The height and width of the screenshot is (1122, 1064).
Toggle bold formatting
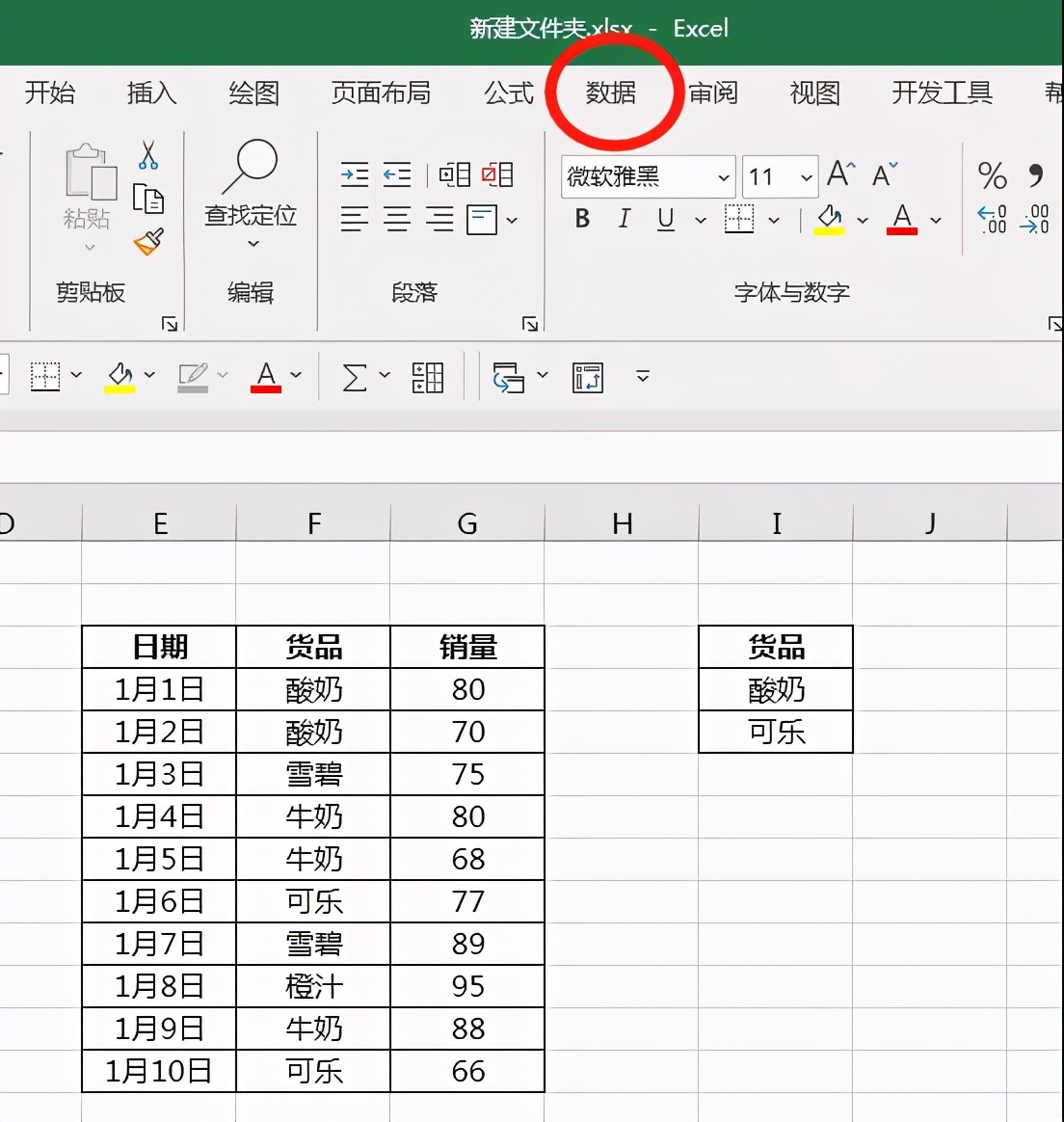pos(582,218)
